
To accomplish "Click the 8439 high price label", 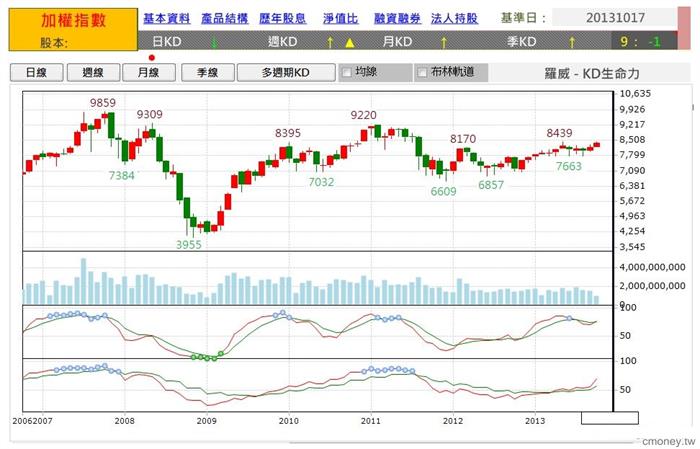I will (559, 133).
